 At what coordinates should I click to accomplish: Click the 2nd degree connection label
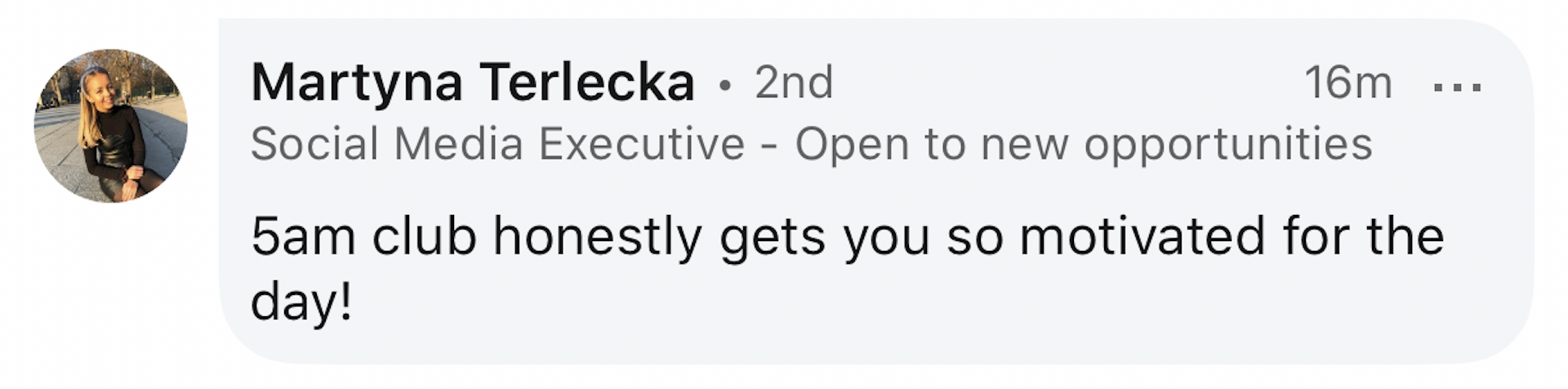point(793,83)
